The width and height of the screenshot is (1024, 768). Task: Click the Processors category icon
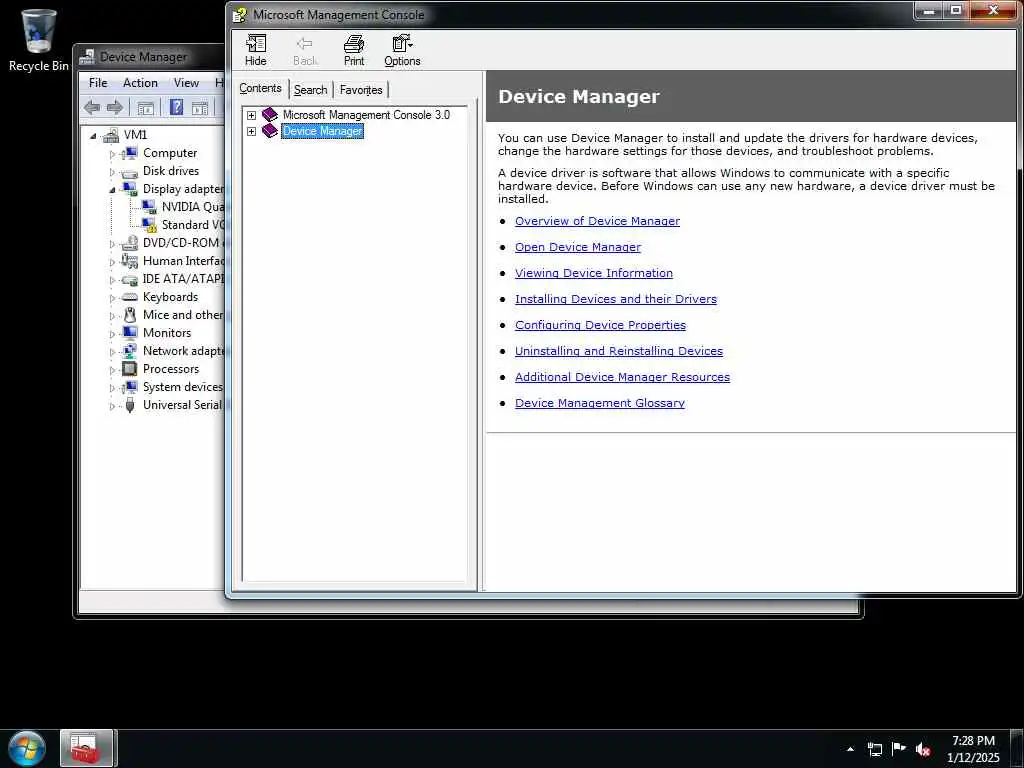(x=129, y=369)
